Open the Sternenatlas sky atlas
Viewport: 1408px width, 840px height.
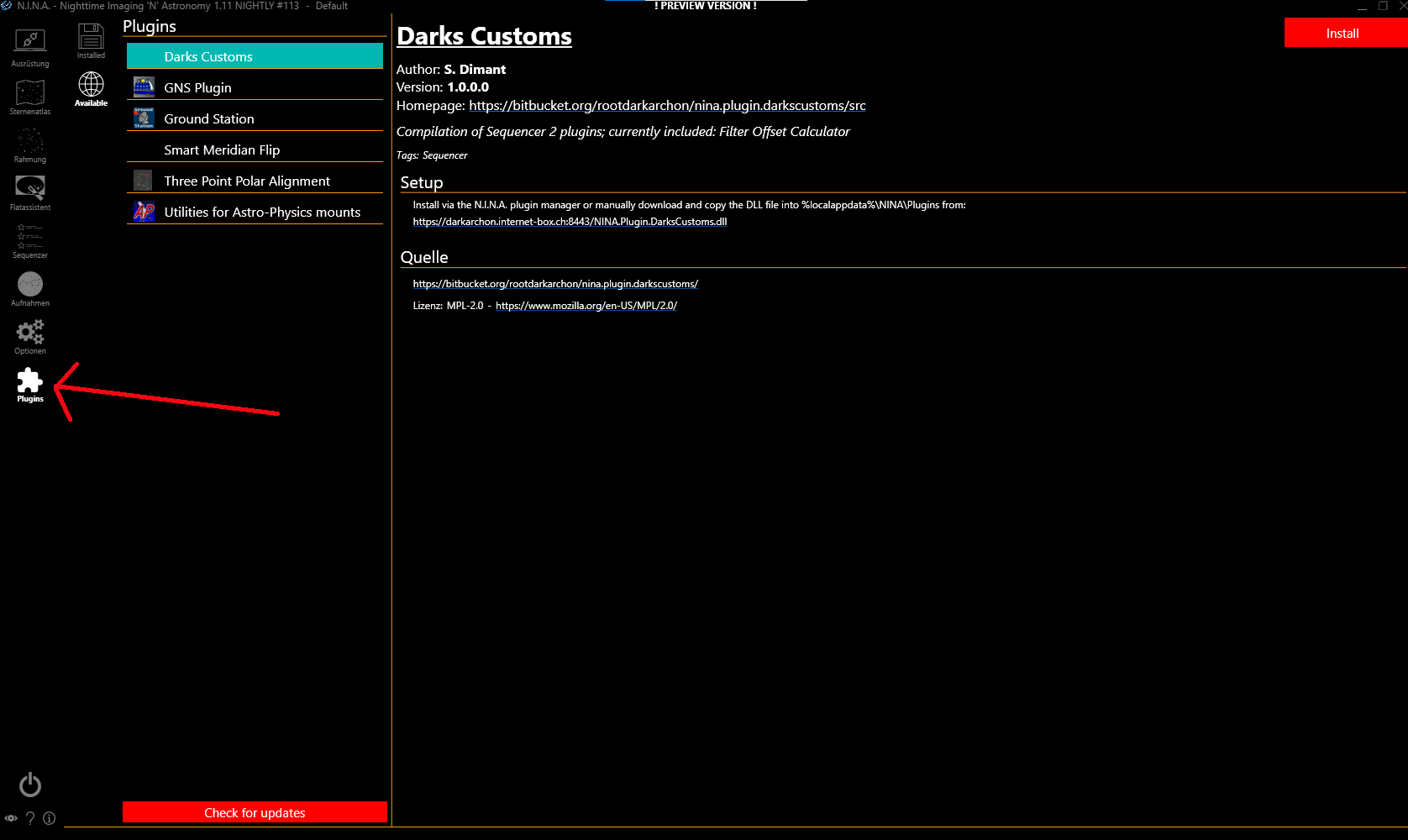30,97
